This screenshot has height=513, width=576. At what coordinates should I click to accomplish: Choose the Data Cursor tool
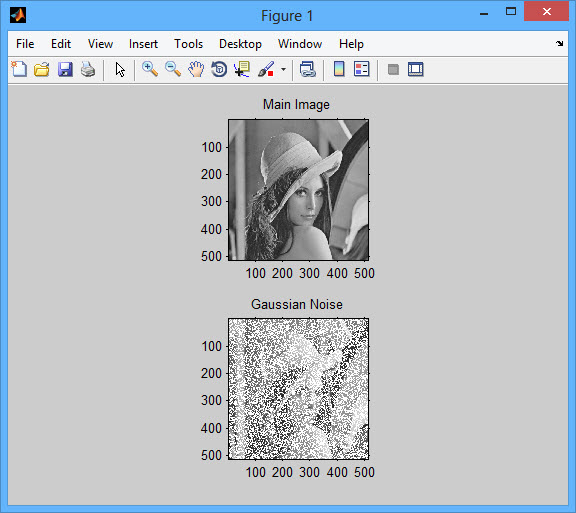coord(242,69)
